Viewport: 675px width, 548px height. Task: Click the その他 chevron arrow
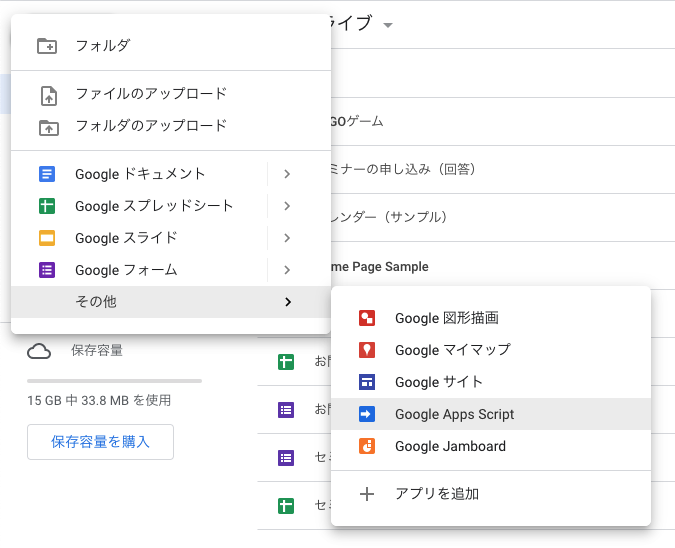(288, 302)
